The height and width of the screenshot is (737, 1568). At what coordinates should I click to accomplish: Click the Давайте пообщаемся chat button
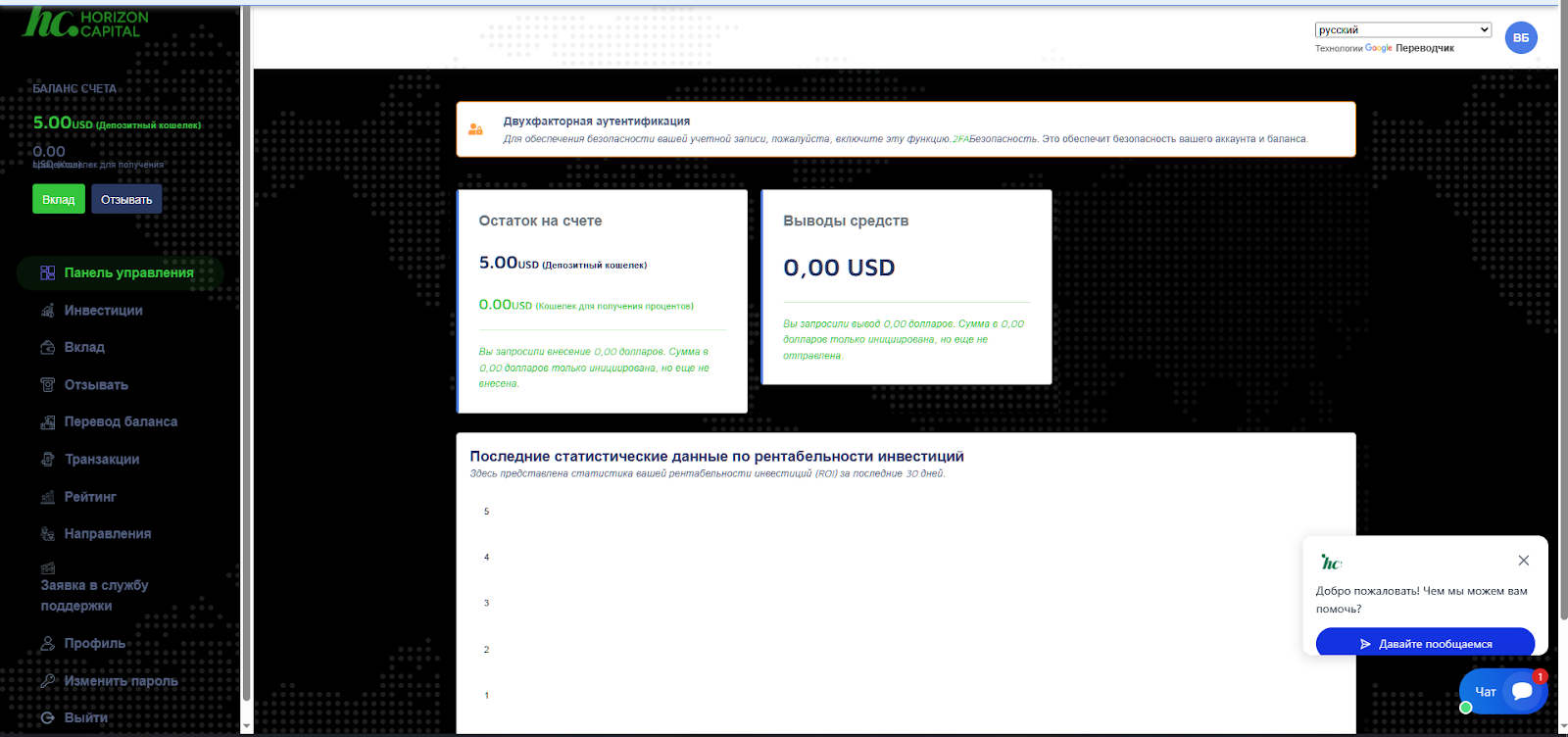point(1425,644)
